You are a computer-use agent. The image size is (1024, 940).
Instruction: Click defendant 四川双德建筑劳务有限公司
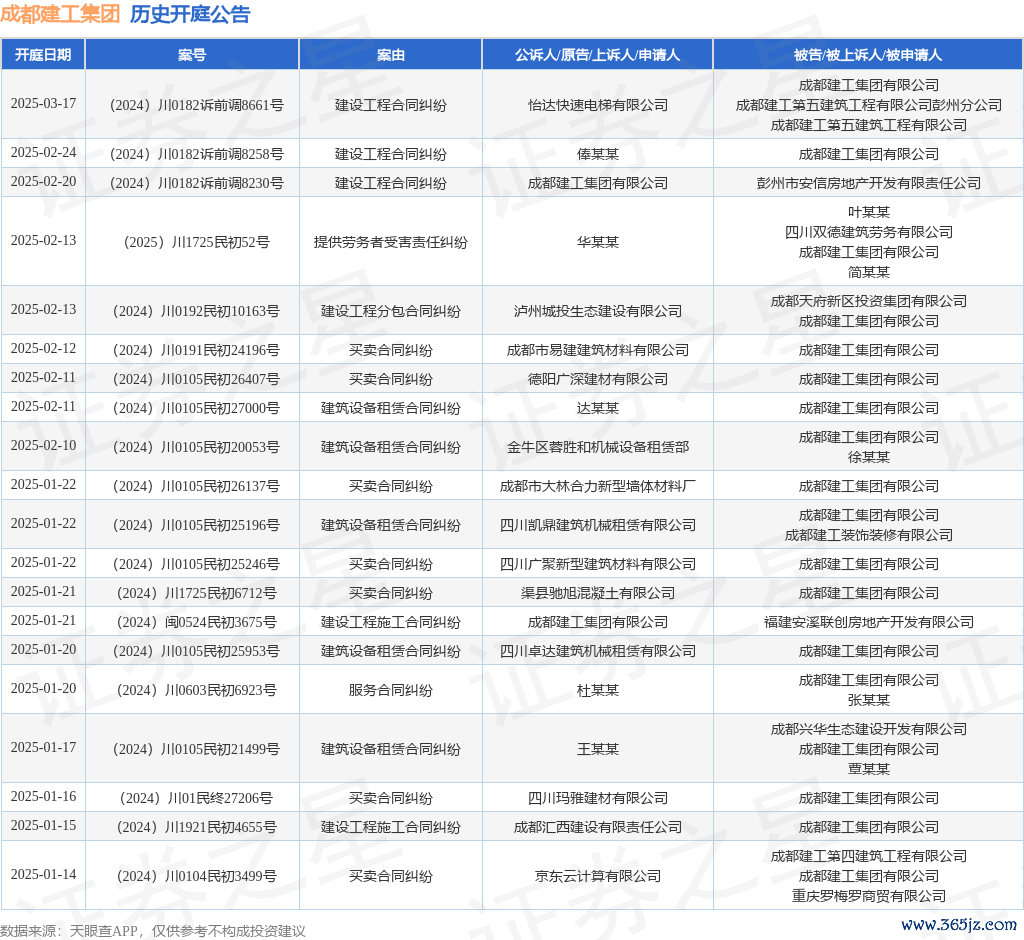(x=869, y=232)
